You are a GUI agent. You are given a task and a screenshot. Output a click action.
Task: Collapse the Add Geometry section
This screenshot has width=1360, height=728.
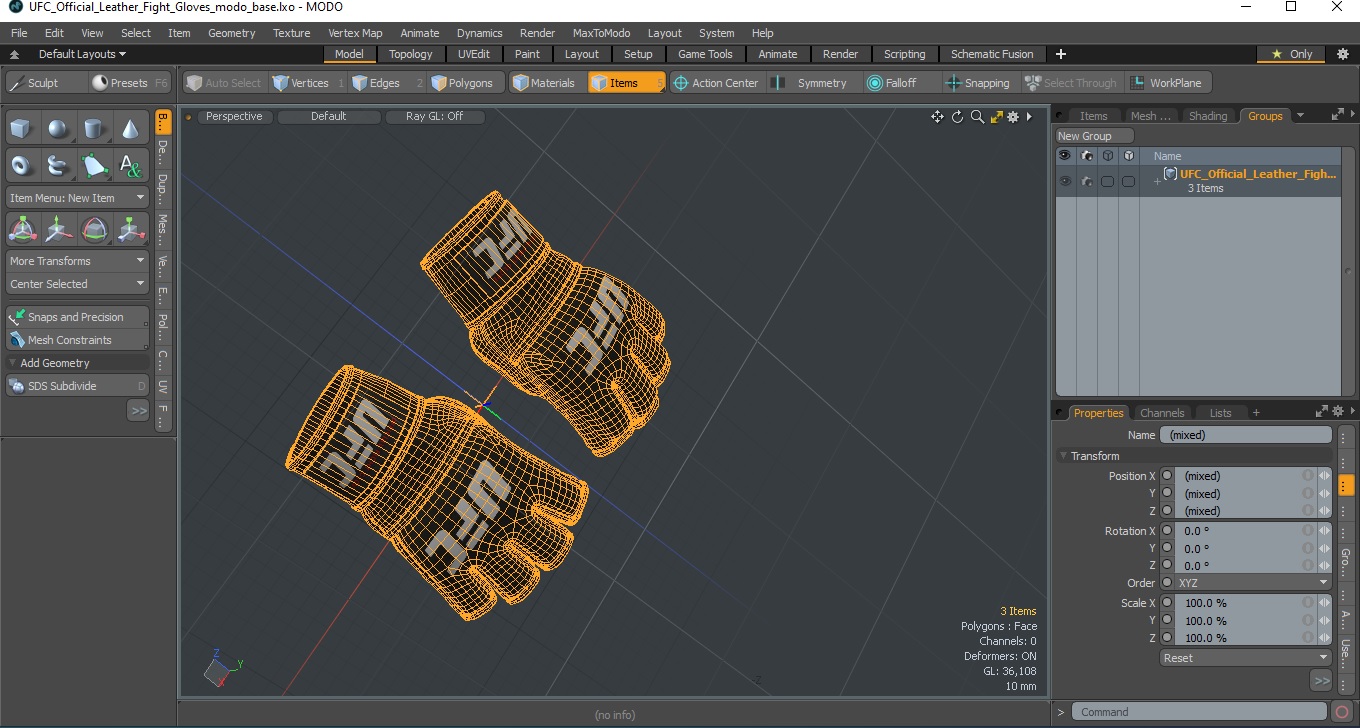click(x=12, y=363)
